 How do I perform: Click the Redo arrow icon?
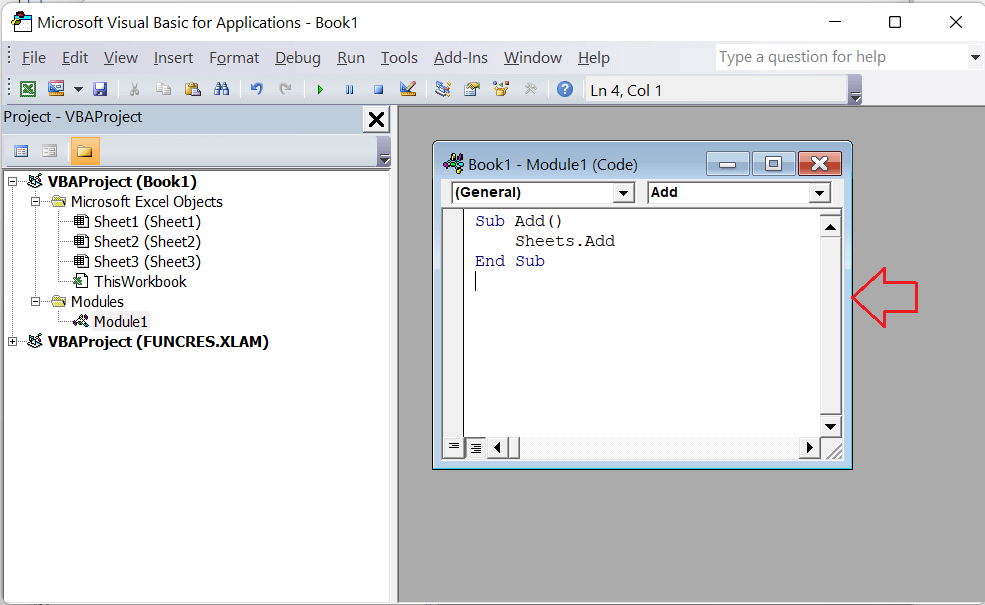[x=285, y=89]
